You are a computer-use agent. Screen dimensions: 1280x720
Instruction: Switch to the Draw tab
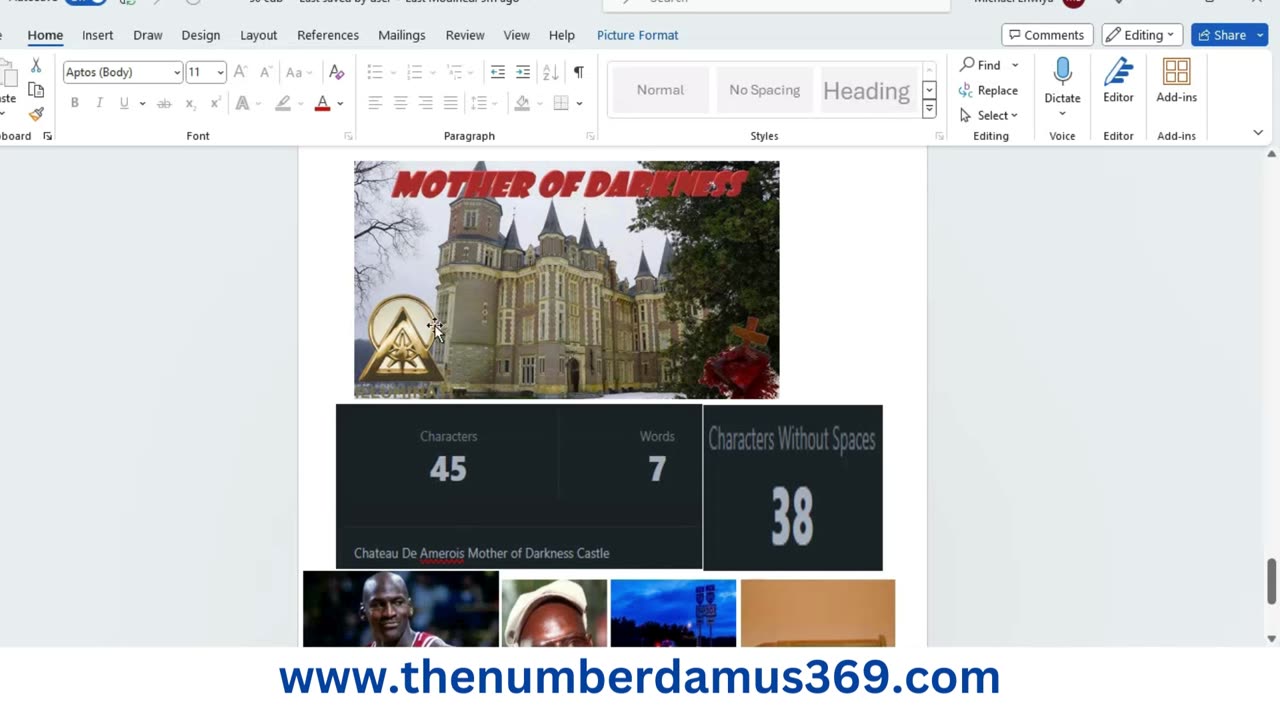tap(147, 35)
